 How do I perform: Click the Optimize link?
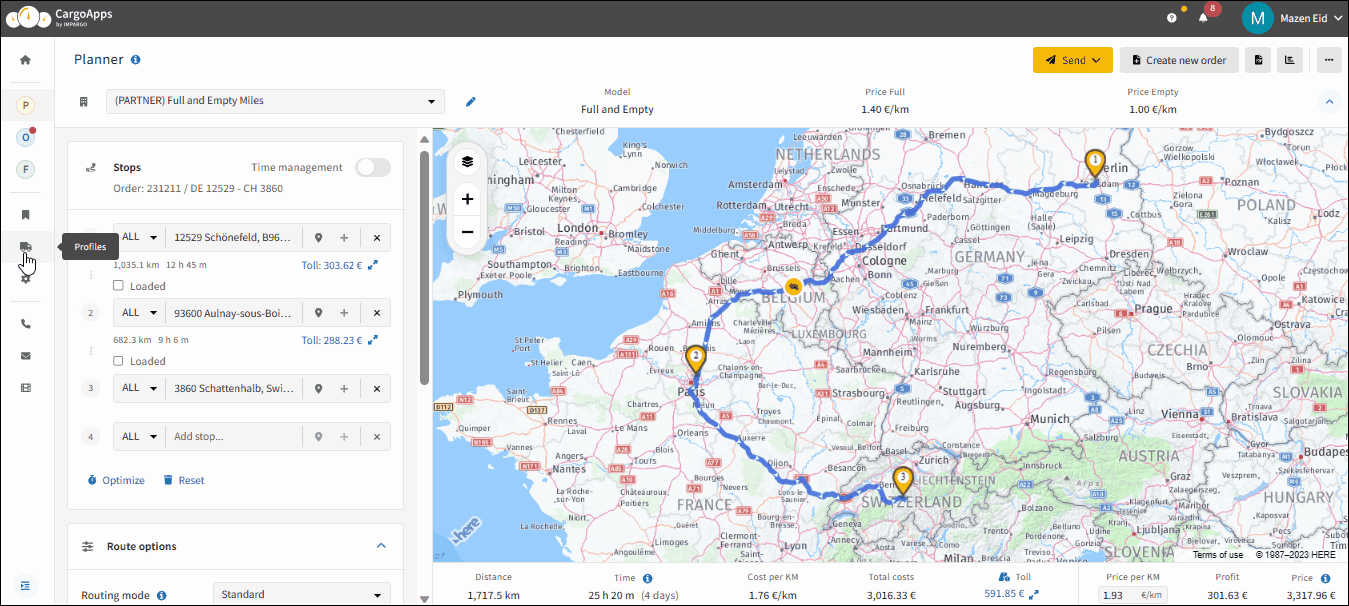[x=116, y=480]
